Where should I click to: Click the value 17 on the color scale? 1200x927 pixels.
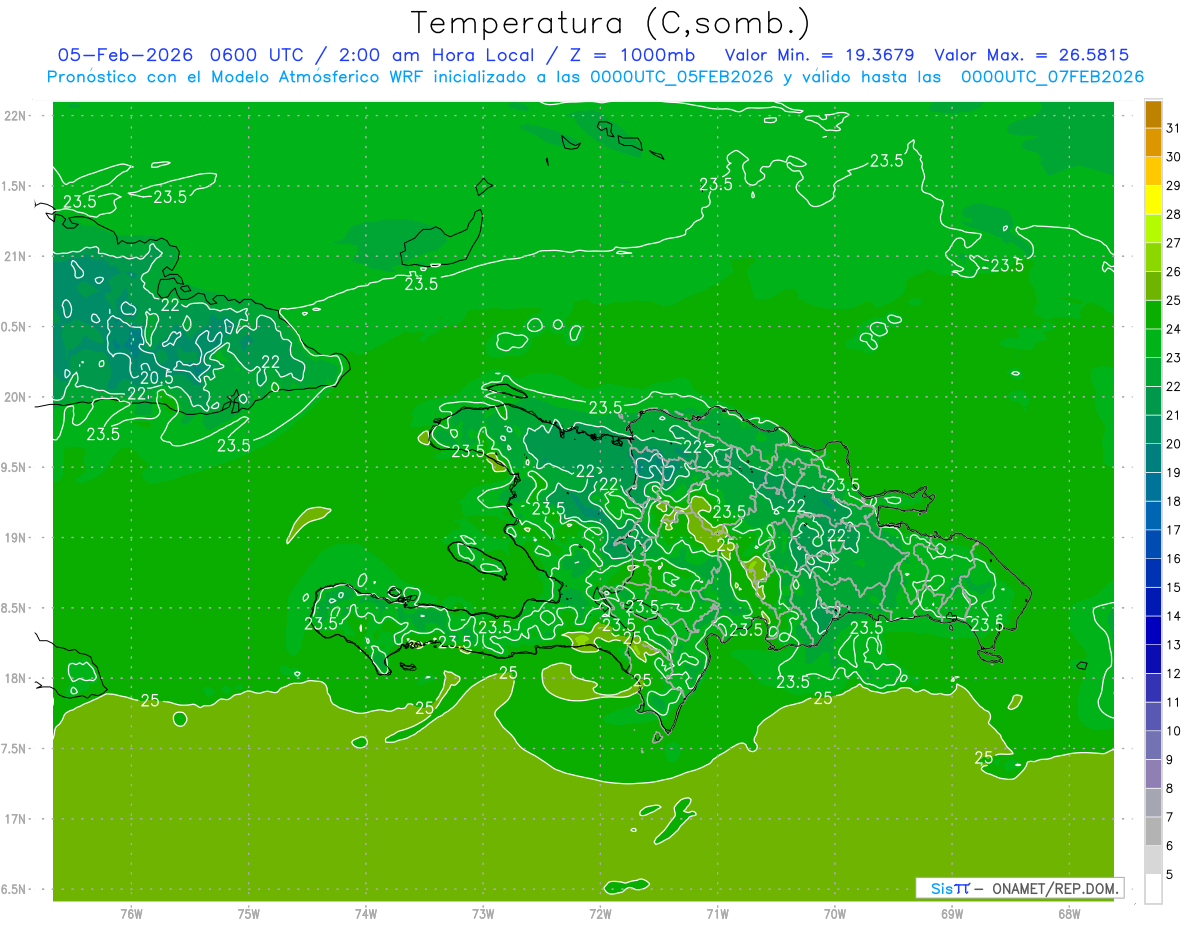point(1173,530)
